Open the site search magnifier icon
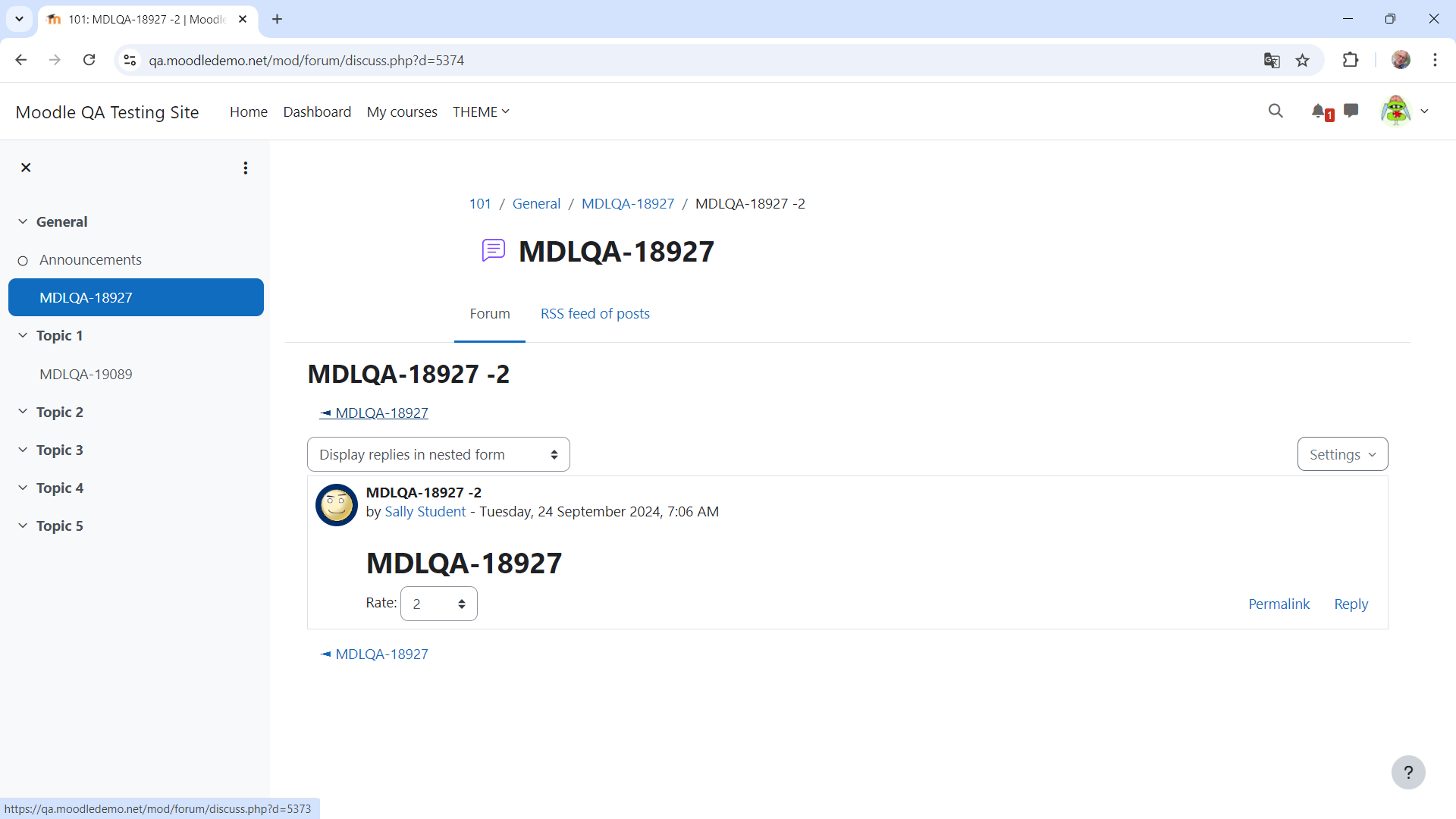 [1276, 111]
